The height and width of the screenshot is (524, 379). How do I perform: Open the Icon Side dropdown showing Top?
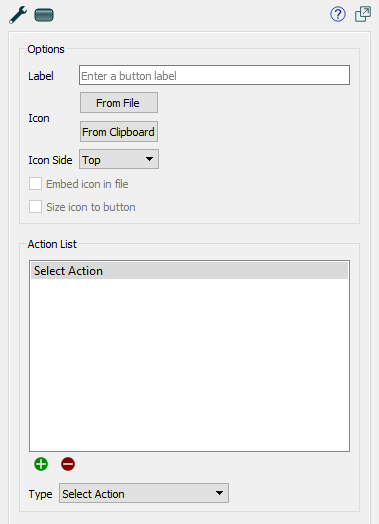[x=119, y=159]
